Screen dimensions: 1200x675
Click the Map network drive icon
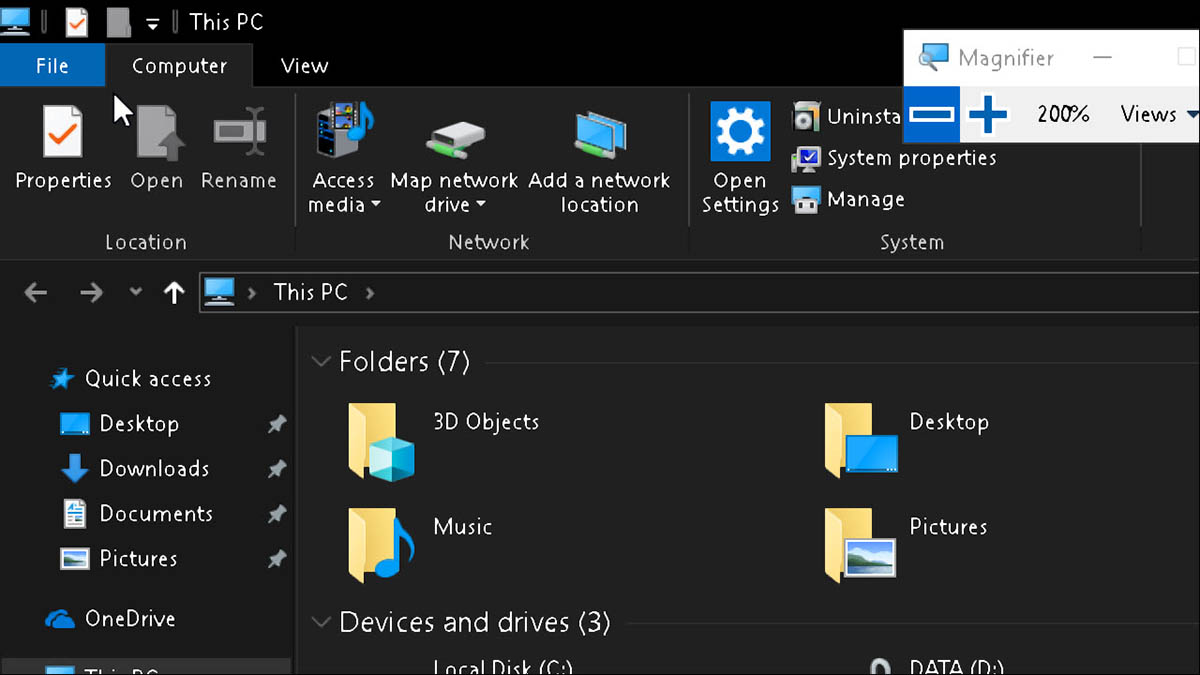454,135
